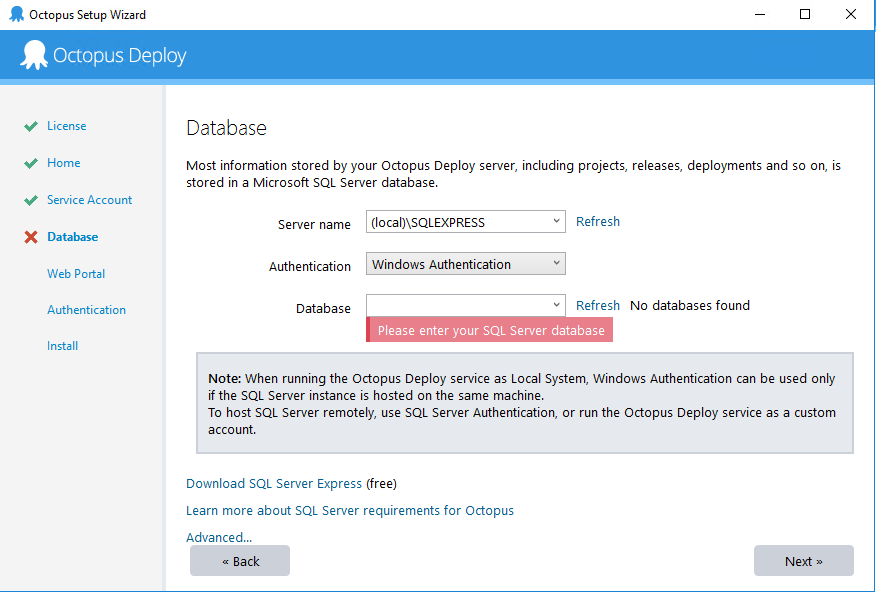The height and width of the screenshot is (592, 876).
Task: Refresh the Server name list
Action: point(597,221)
